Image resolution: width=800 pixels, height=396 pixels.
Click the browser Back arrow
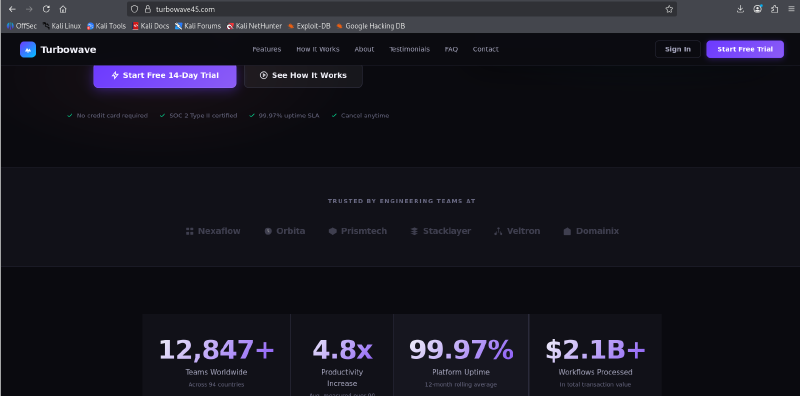[x=12, y=9]
